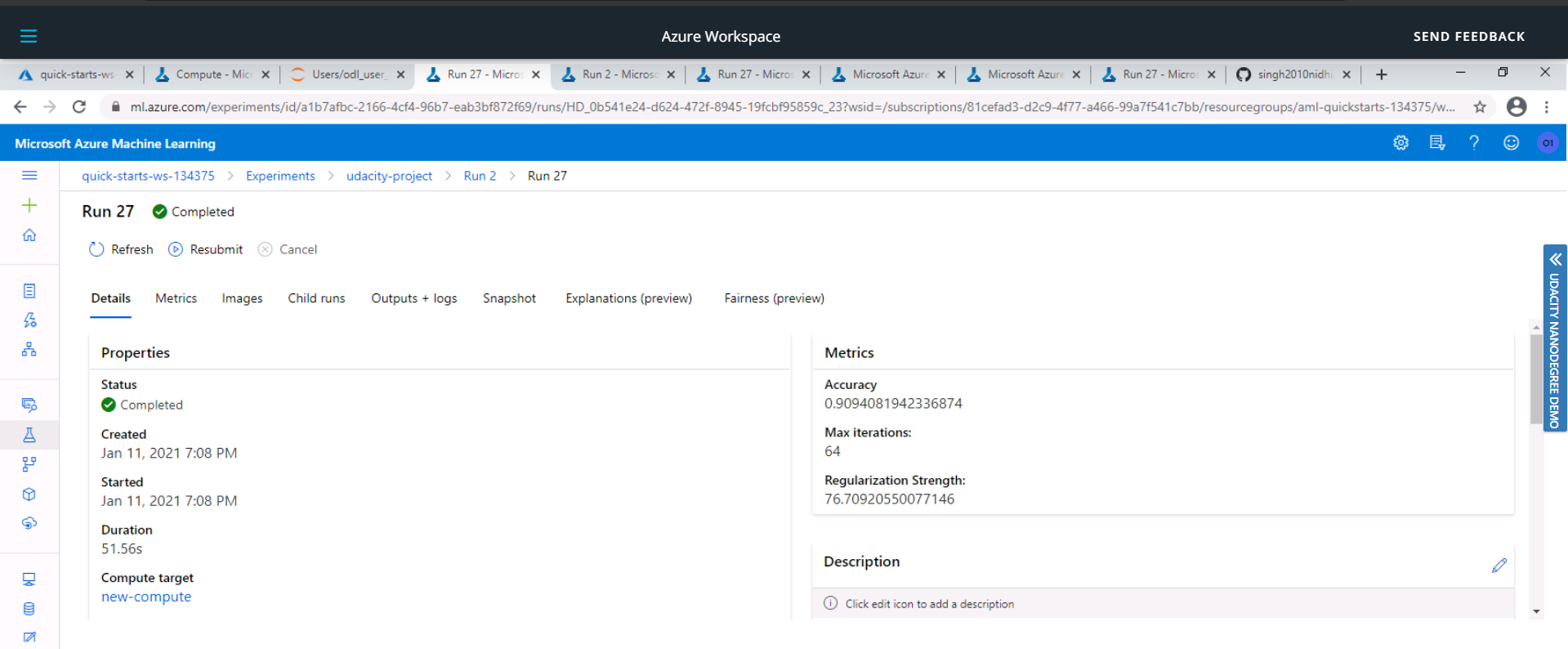Click the smiley feedback icon
Viewport: 1568px width, 649px height.
[1512, 143]
